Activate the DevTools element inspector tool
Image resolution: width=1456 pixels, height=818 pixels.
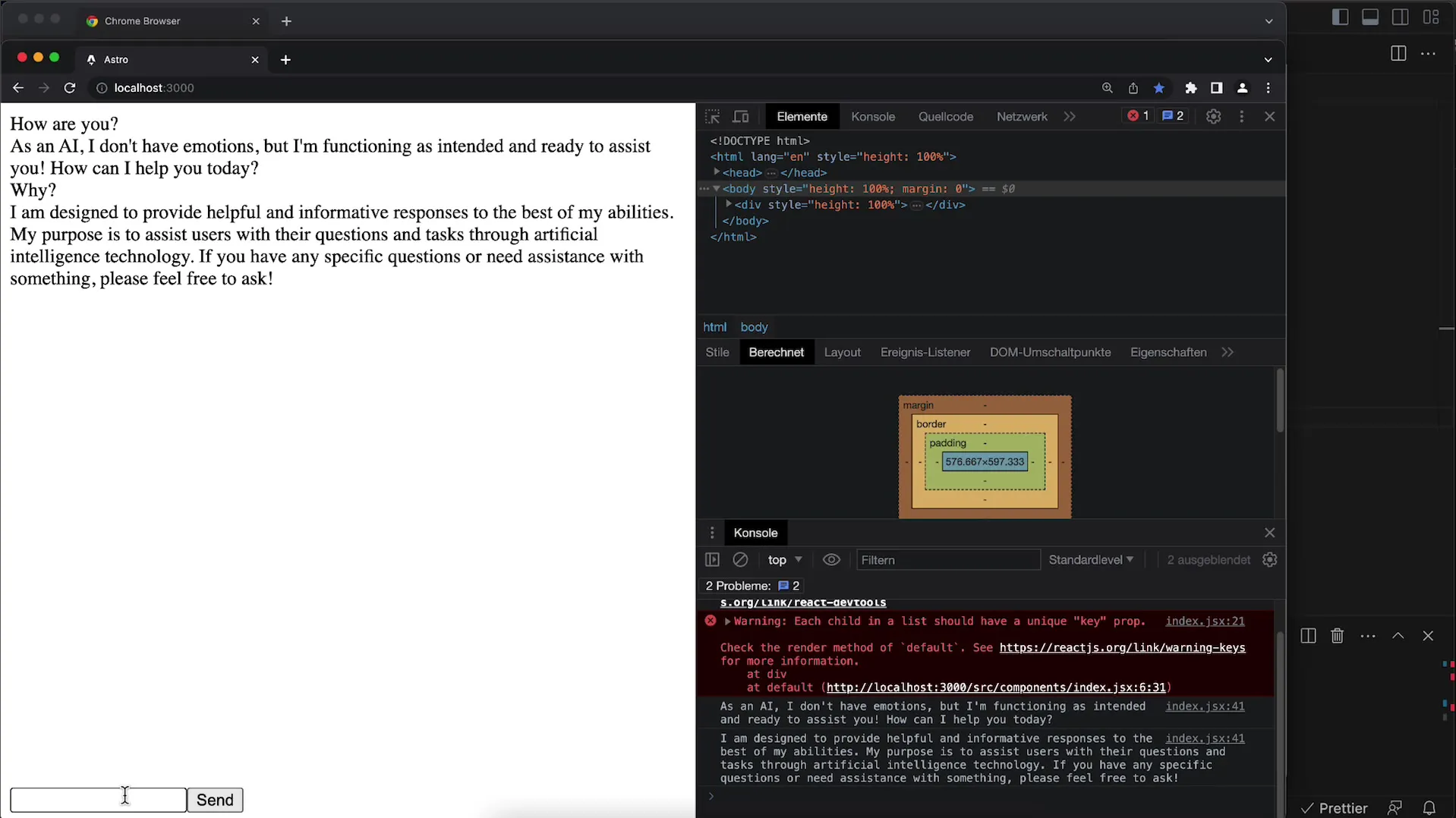(x=712, y=117)
